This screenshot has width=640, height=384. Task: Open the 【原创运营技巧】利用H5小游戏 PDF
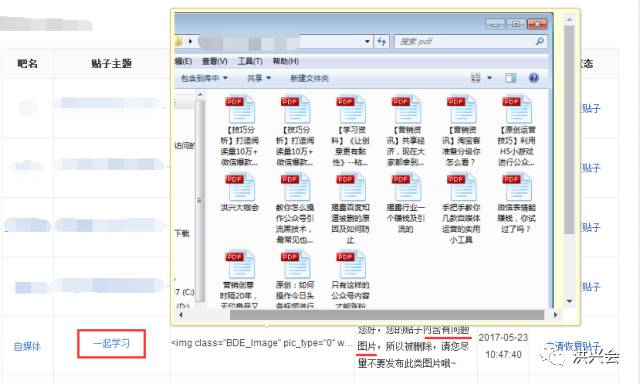(516, 131)
